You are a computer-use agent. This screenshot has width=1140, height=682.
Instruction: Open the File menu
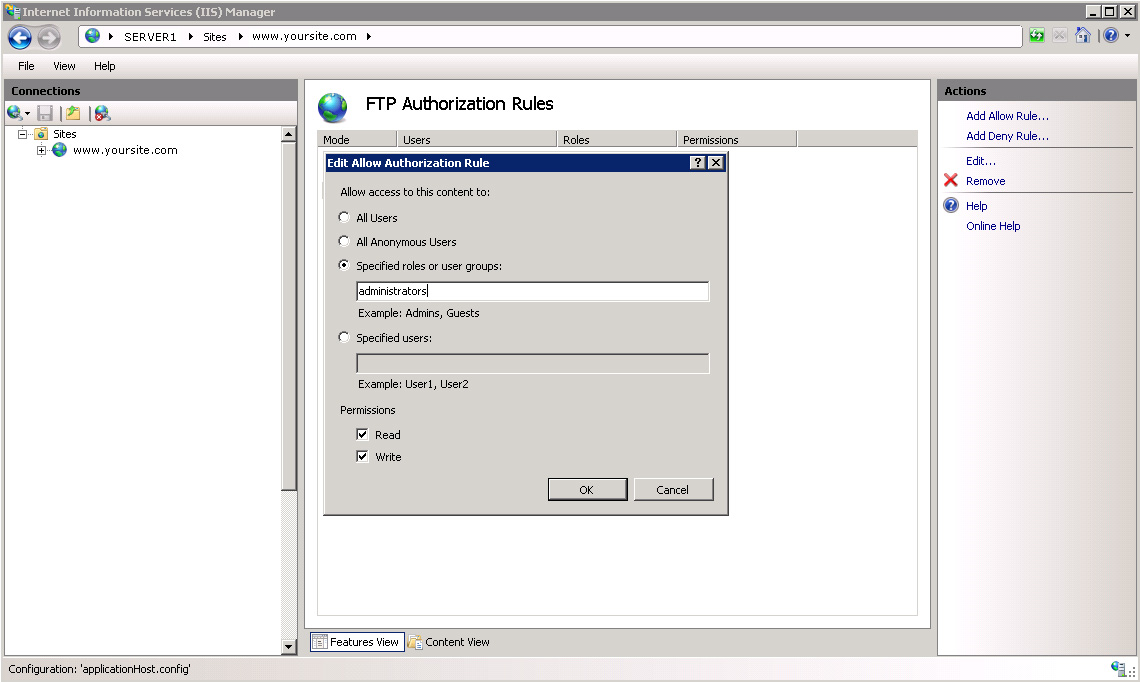click(x=26, y=66)
